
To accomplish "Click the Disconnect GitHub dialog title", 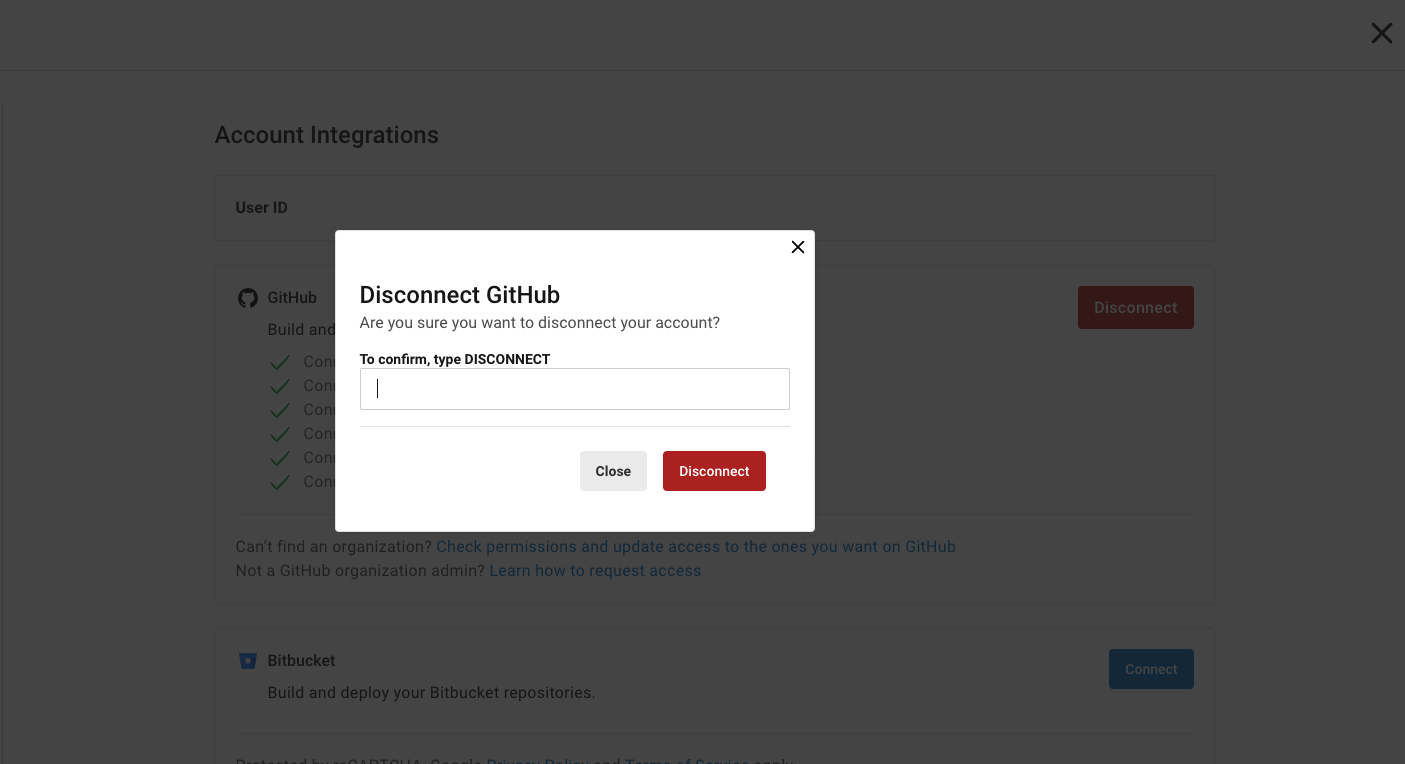I will pos(459,295).
